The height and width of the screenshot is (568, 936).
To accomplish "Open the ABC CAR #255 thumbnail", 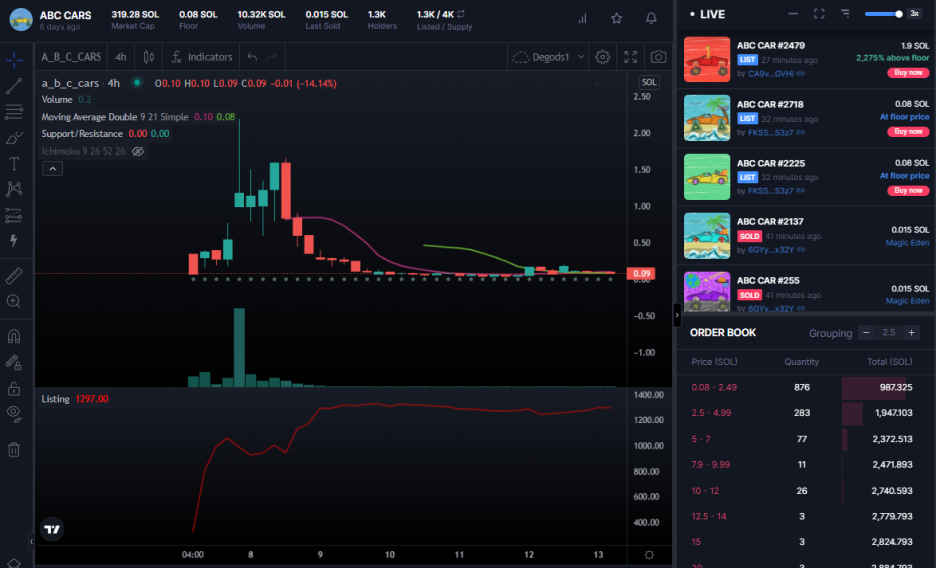I will click(707, 291).
